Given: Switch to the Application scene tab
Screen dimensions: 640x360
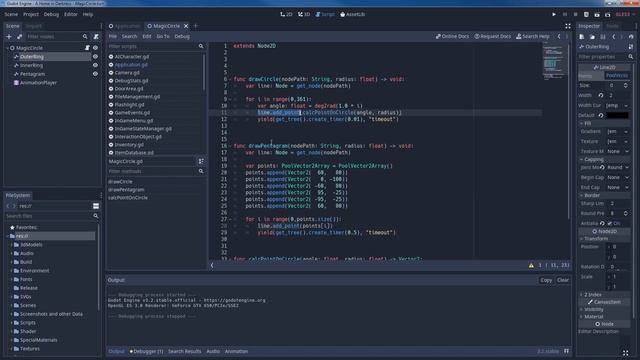Looking at the screenshot, I should [124, 26].
